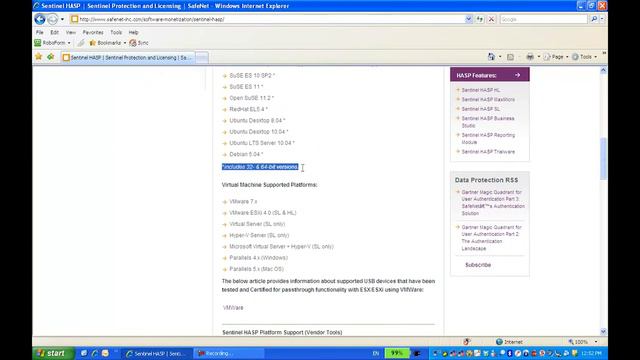Click the RoboForm edit pencil icon
The image size is (640, 360).
point(81,43)
